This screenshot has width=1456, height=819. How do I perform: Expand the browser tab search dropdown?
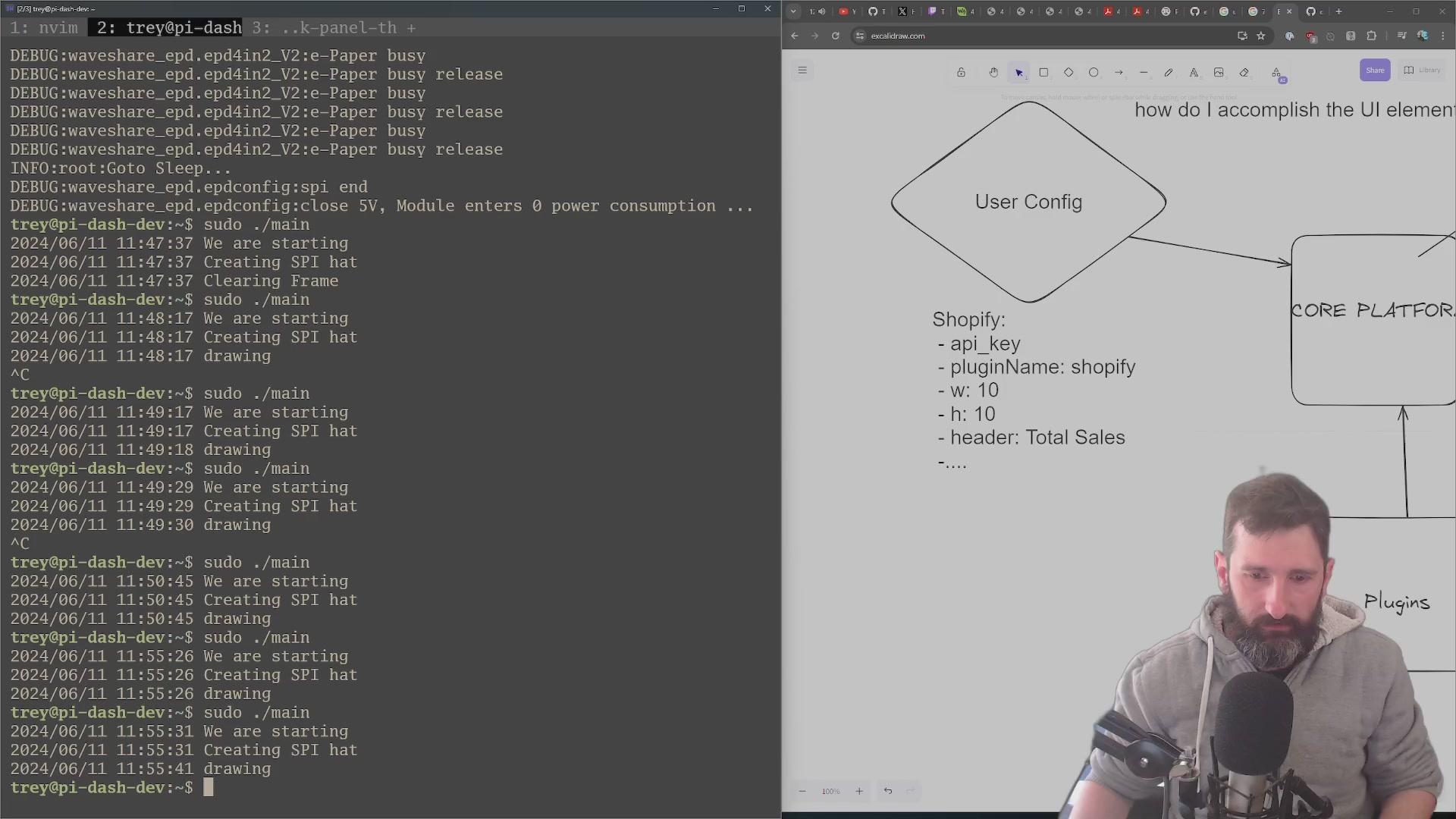pos(793,11)
